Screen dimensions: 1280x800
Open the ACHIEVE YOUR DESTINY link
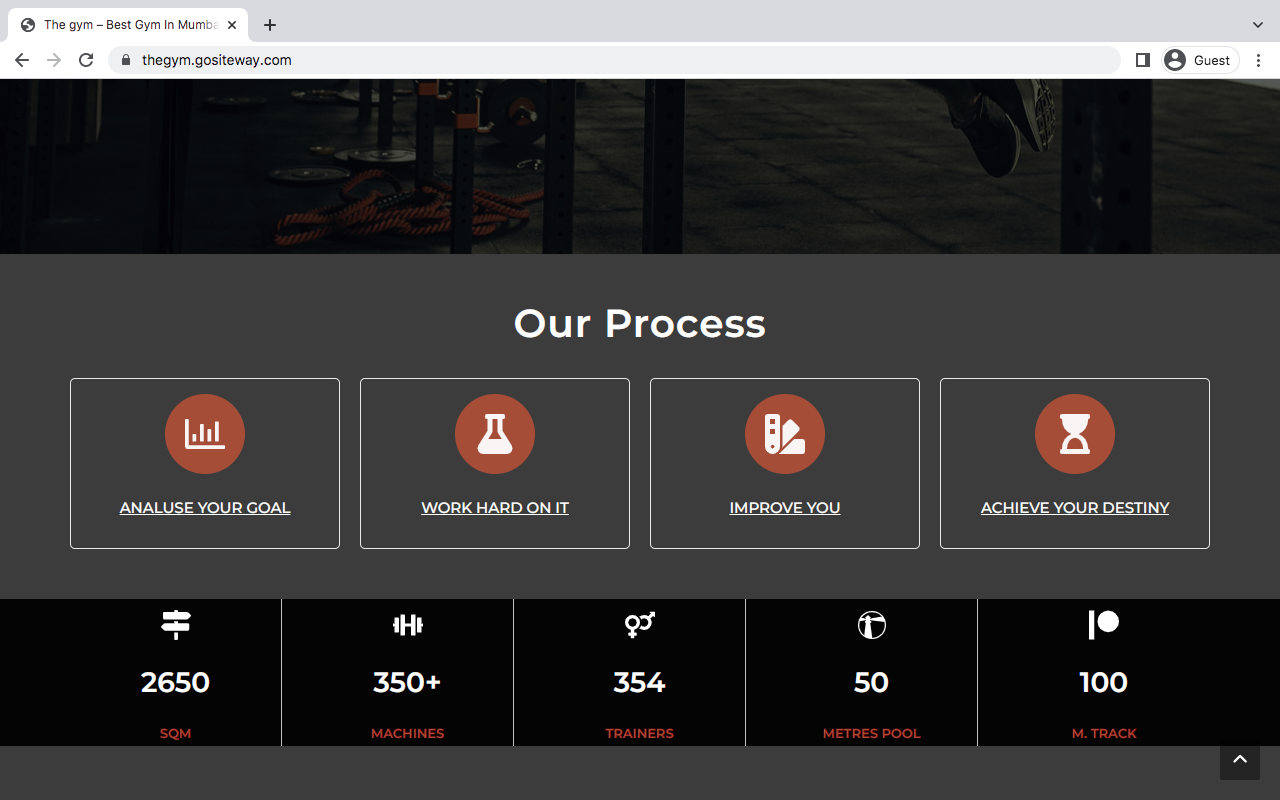[x=1075, y=508]
